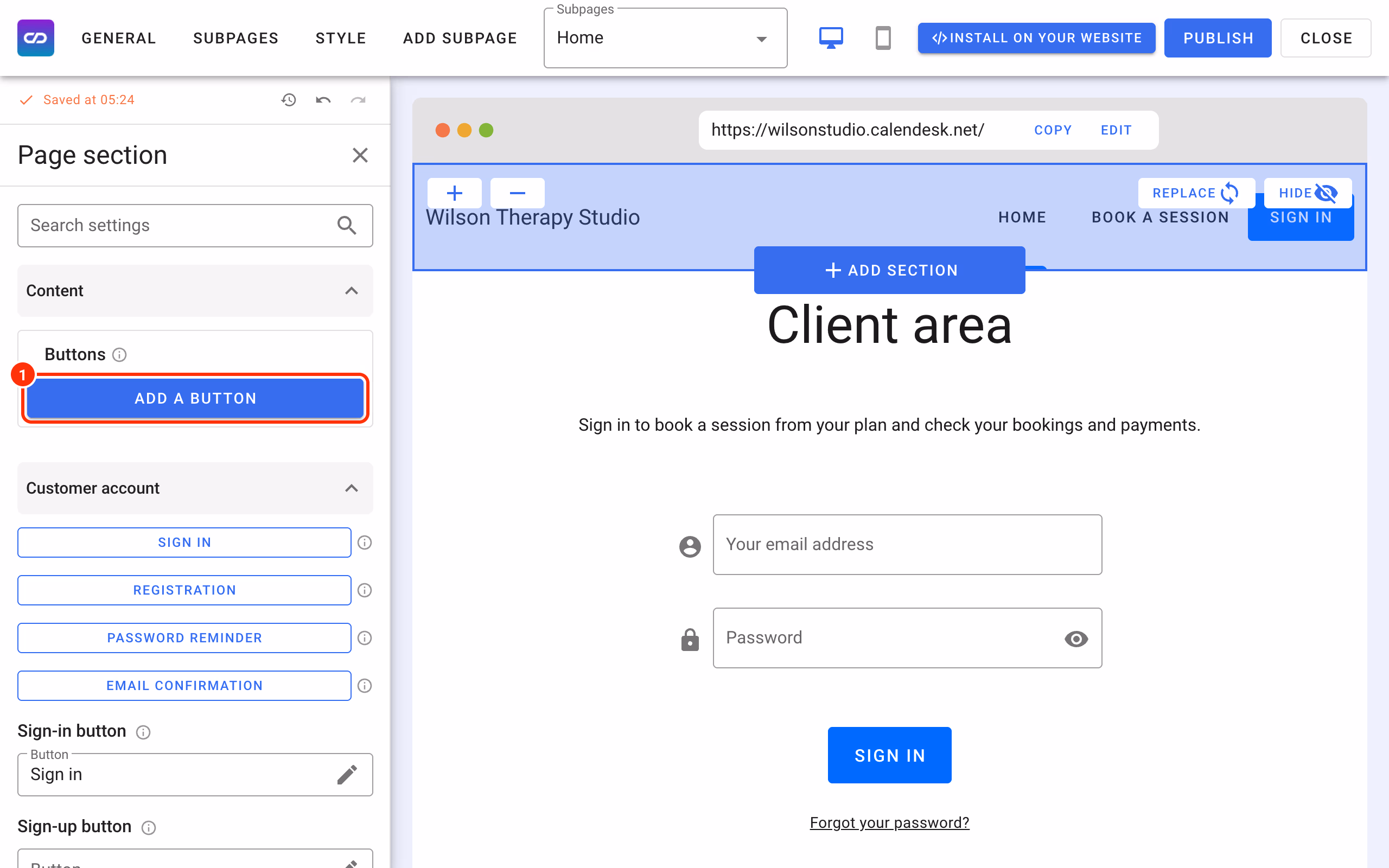Viewport: 1389px width, 868px height.
Task: Click Install on your website button
Action: 1036,38
